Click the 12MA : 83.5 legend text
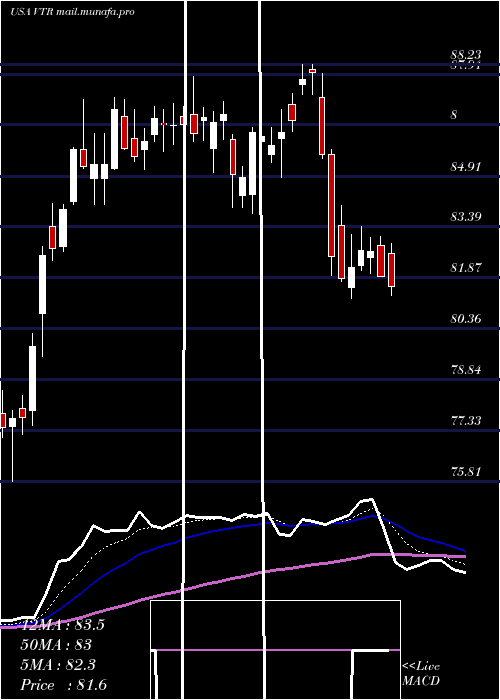This screenshot has width=500, height=700. (63, 625)
